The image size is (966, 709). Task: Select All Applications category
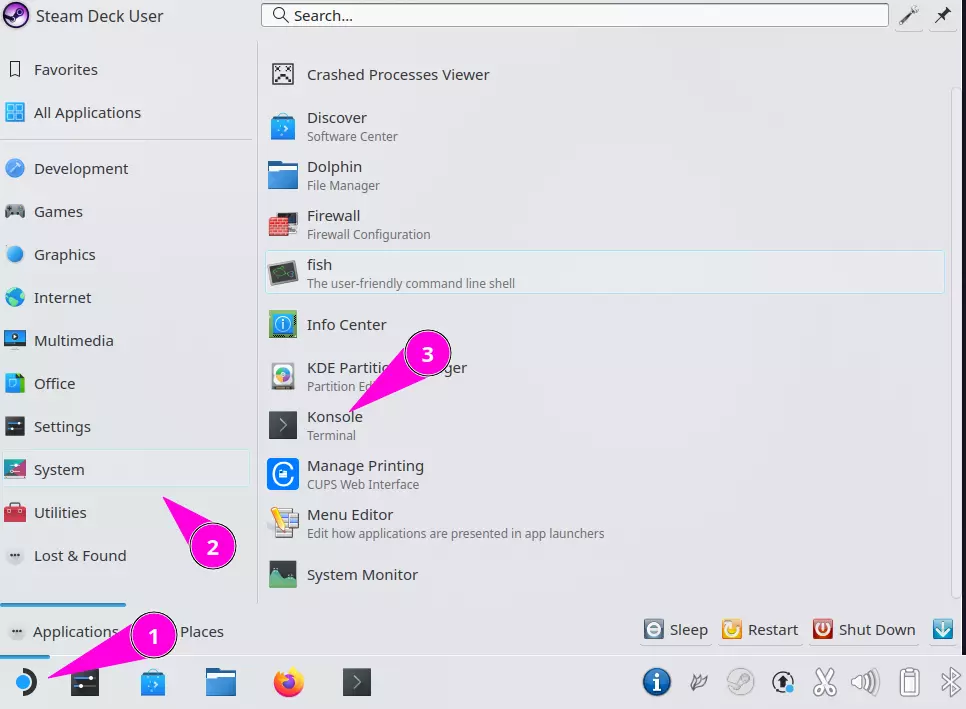126,113
